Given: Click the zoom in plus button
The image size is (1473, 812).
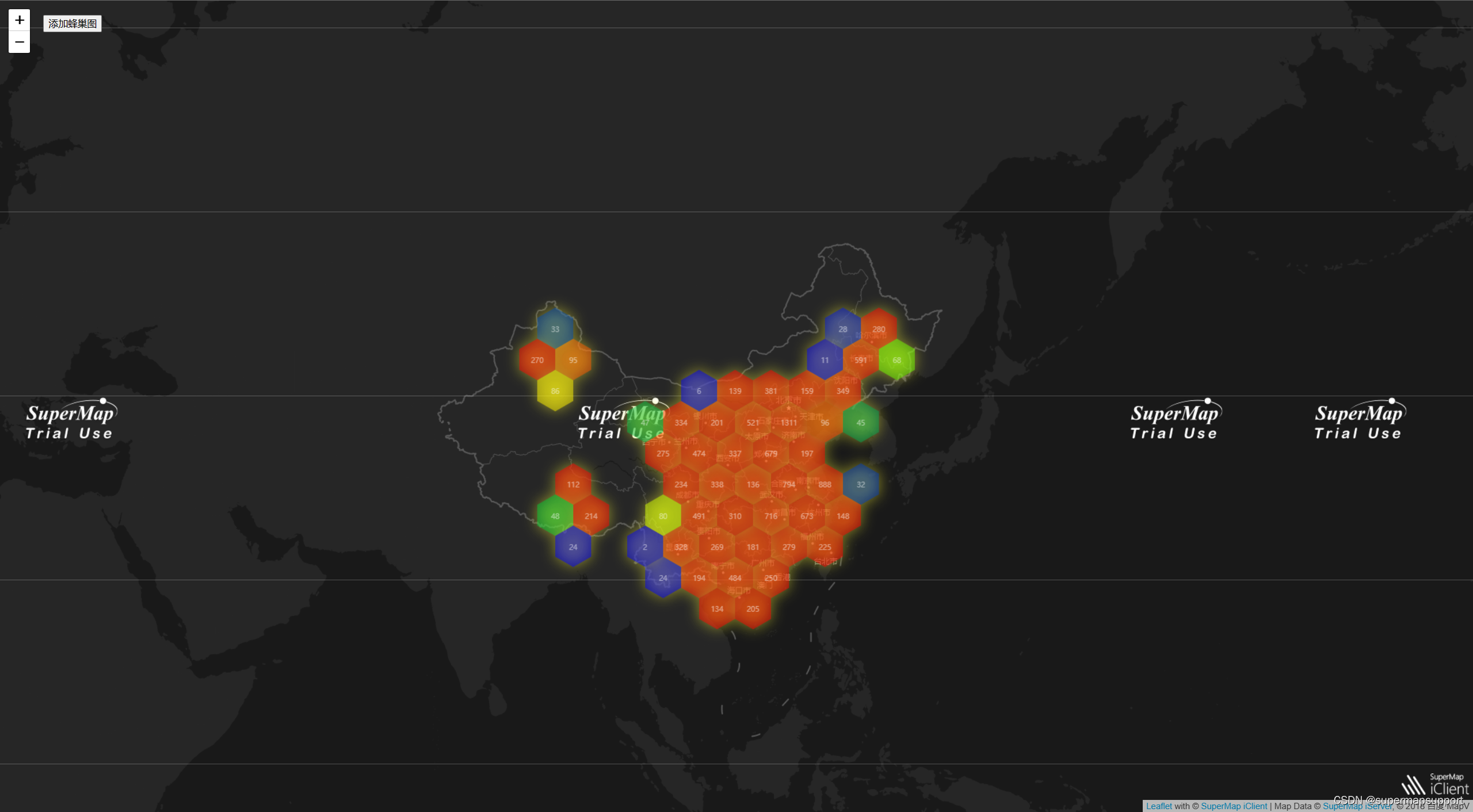Looking at the screenshot, I should [x=19, y=20].
